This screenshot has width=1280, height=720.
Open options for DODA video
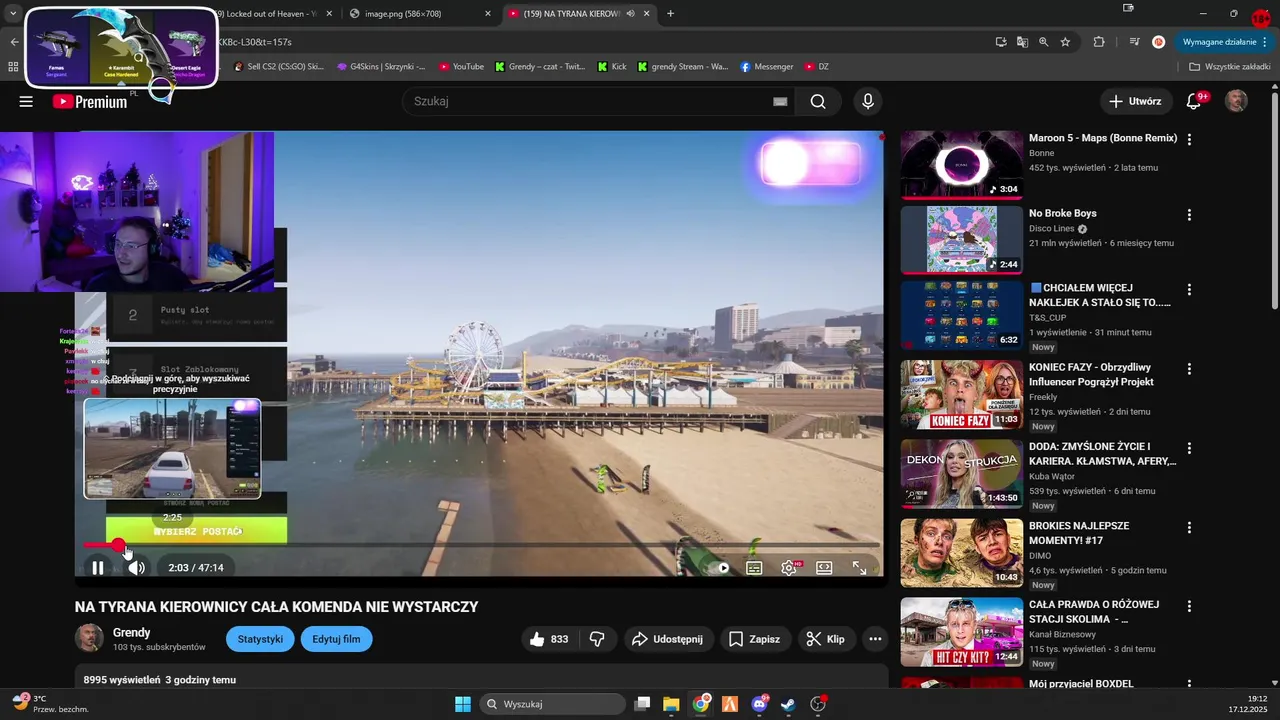coord(1189,447)
